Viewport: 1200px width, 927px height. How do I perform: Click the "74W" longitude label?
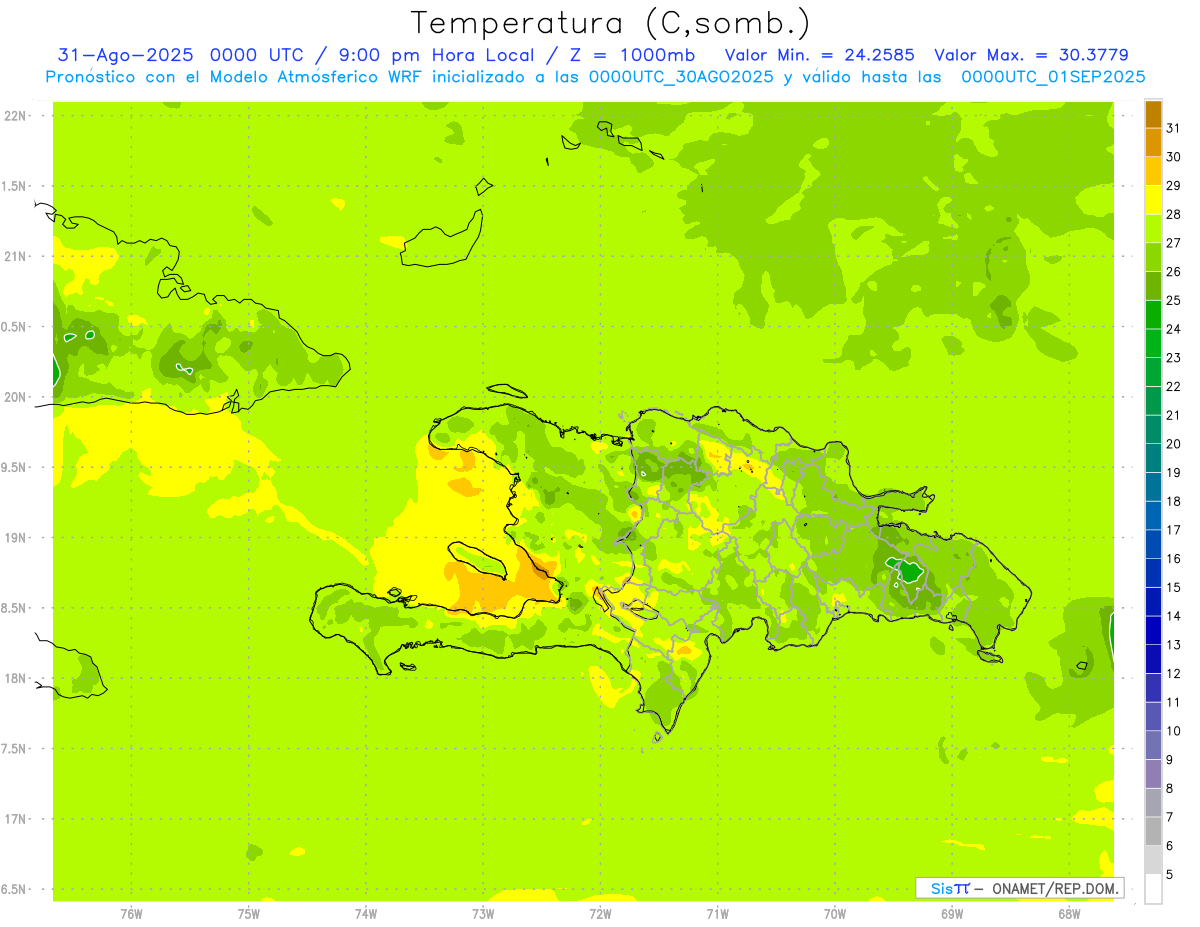click(x=365, y=914)
